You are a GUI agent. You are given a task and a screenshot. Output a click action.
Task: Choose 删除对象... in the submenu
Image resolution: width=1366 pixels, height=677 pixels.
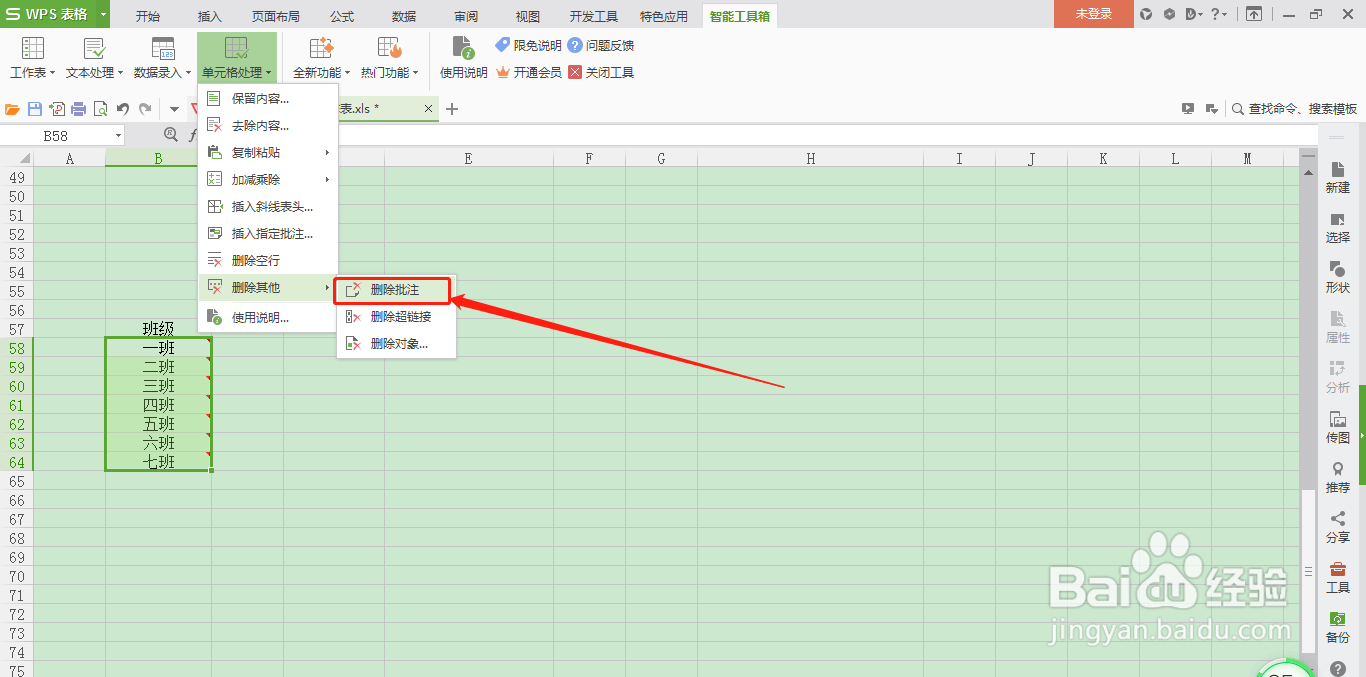tap(396, 343)
